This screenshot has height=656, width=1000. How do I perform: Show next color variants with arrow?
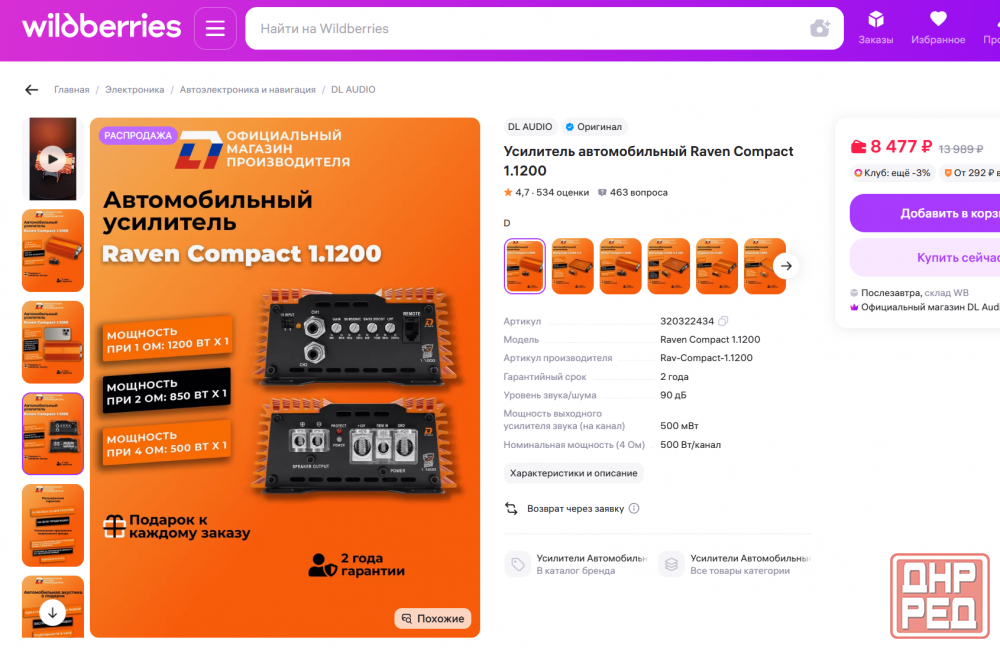(x=786, y=266)
